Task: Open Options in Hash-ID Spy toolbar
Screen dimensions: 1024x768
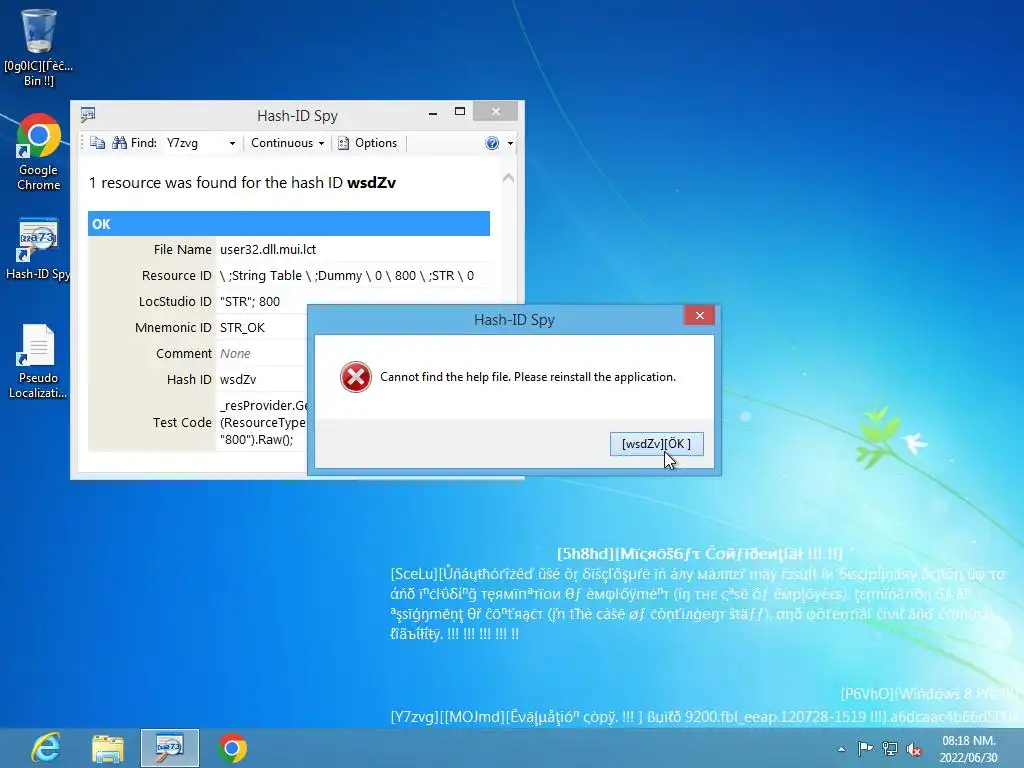Action: tap(368, 143)
